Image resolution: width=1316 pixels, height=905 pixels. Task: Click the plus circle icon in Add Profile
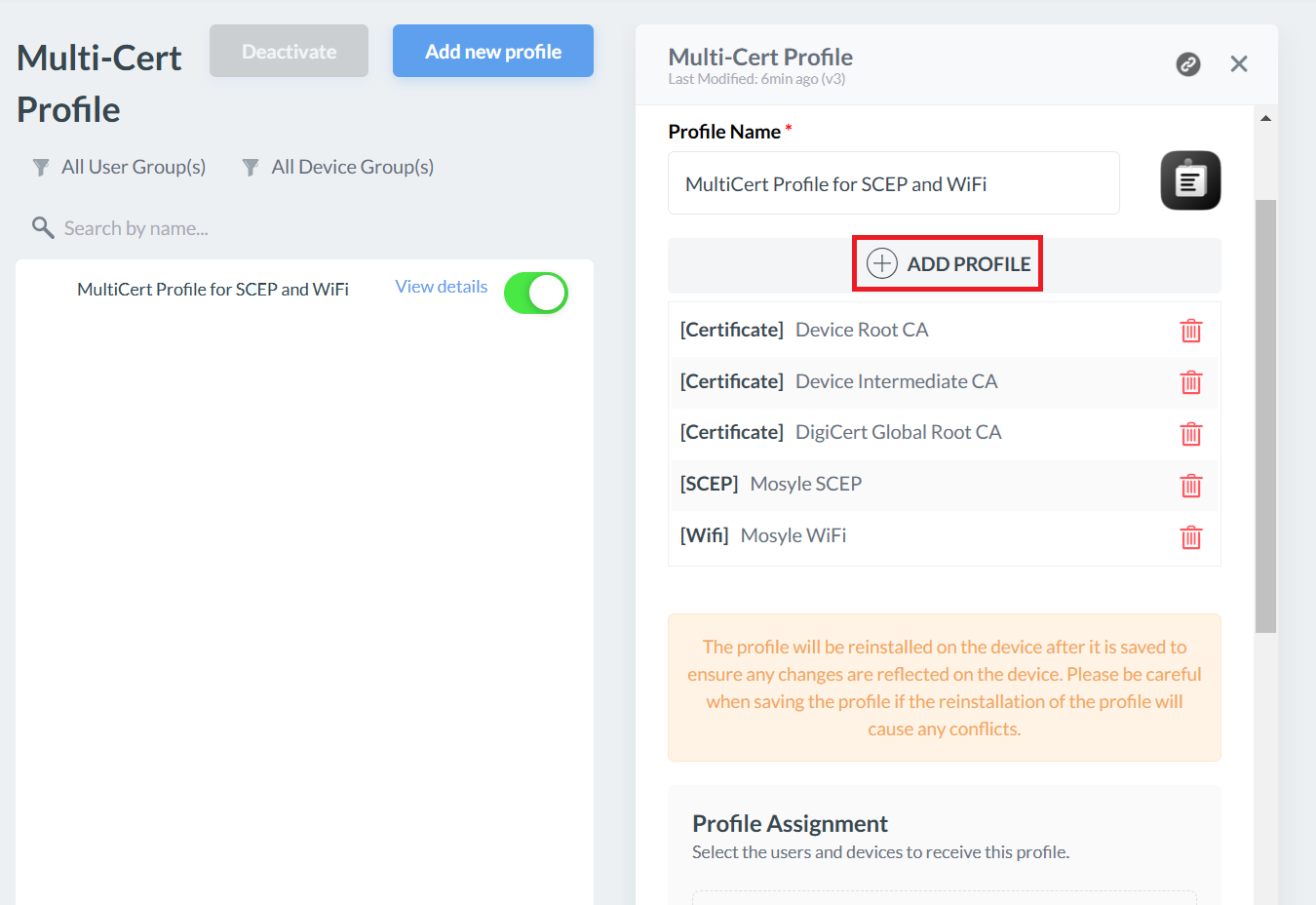[882, 263]
